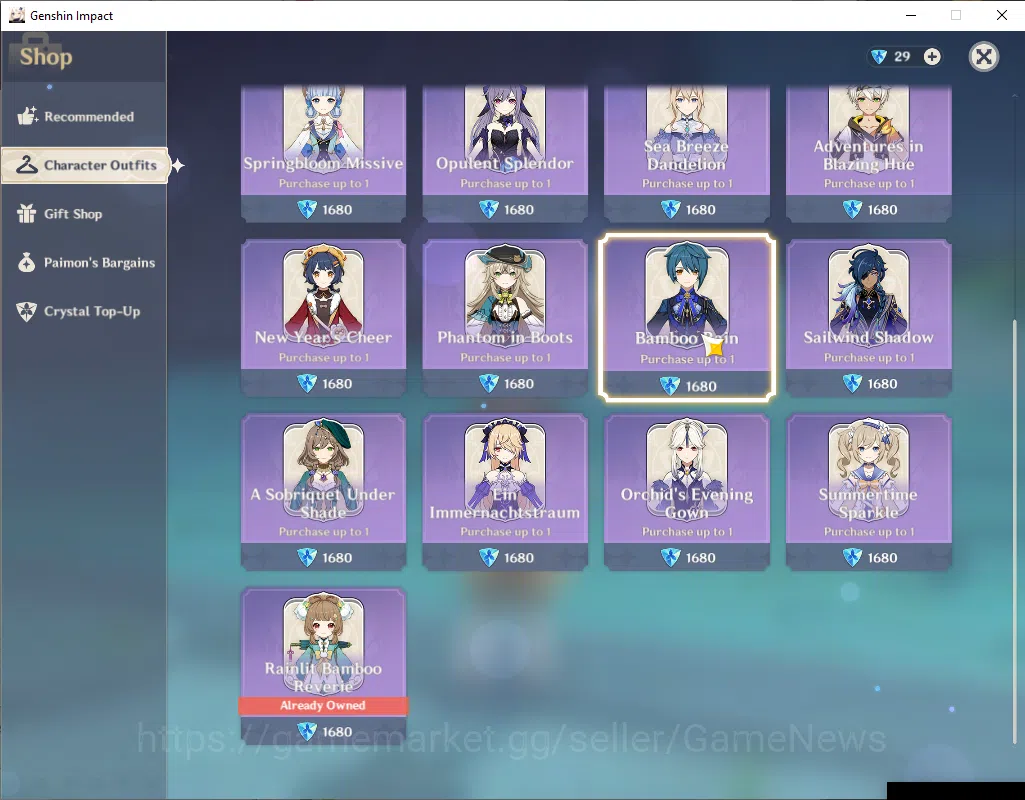The width and height of the screenshot is (1025, 800).
Task: Select Orchid's Evening Gown outfit
Action: click(687, 492)
